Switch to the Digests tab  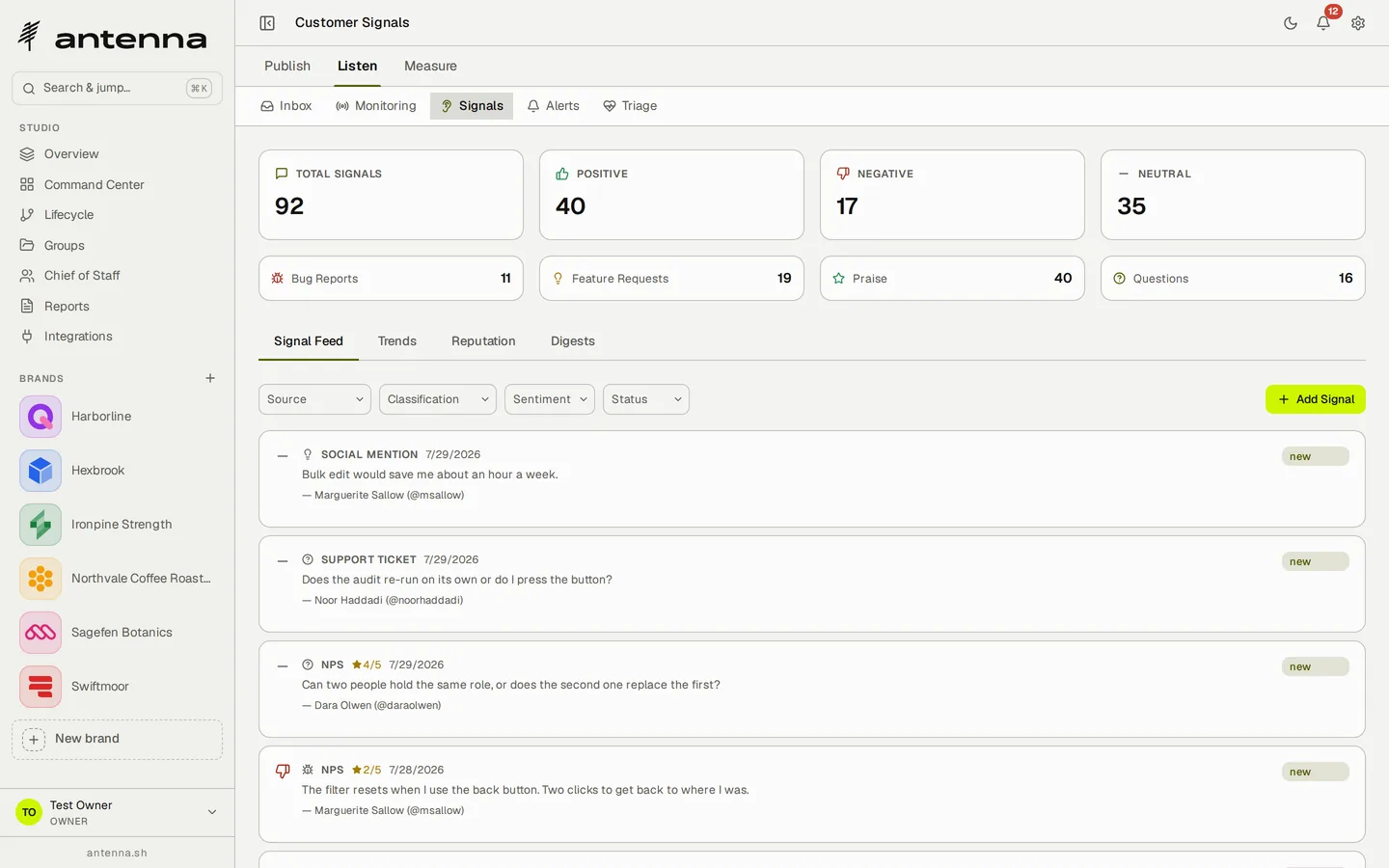click(x=573, y=341)
